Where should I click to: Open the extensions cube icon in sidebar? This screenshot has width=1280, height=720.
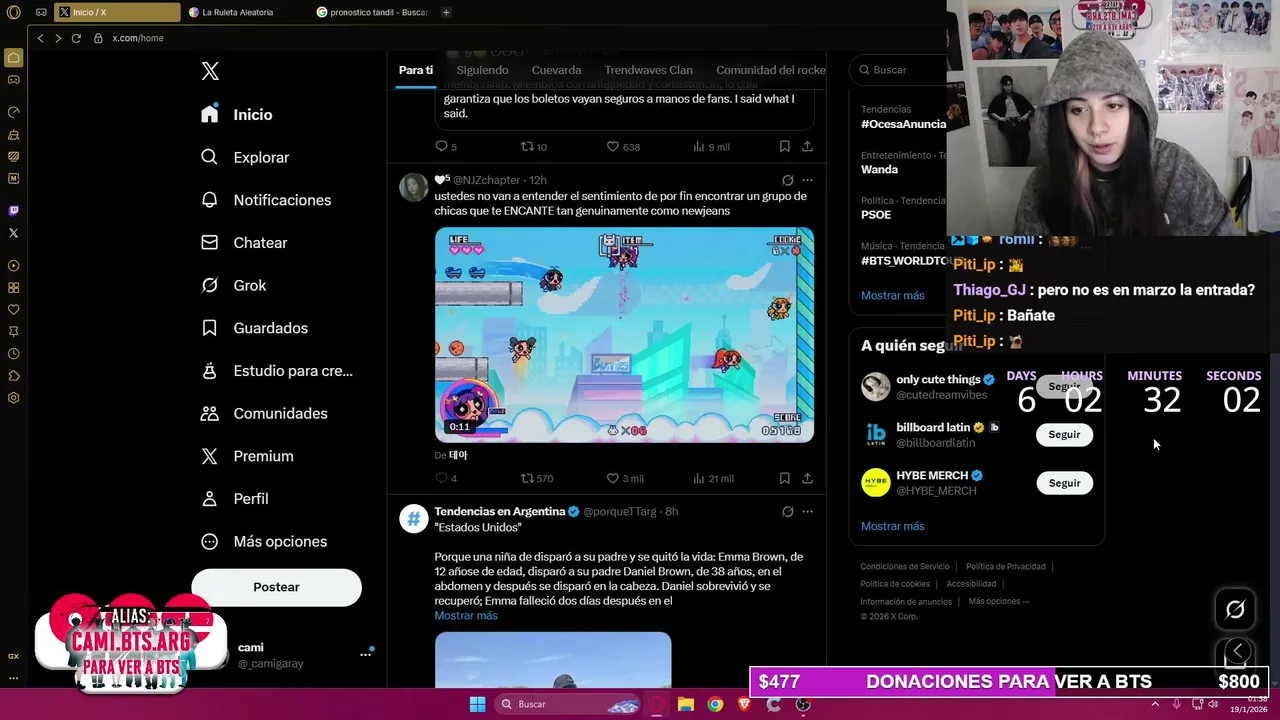[13, 376]
